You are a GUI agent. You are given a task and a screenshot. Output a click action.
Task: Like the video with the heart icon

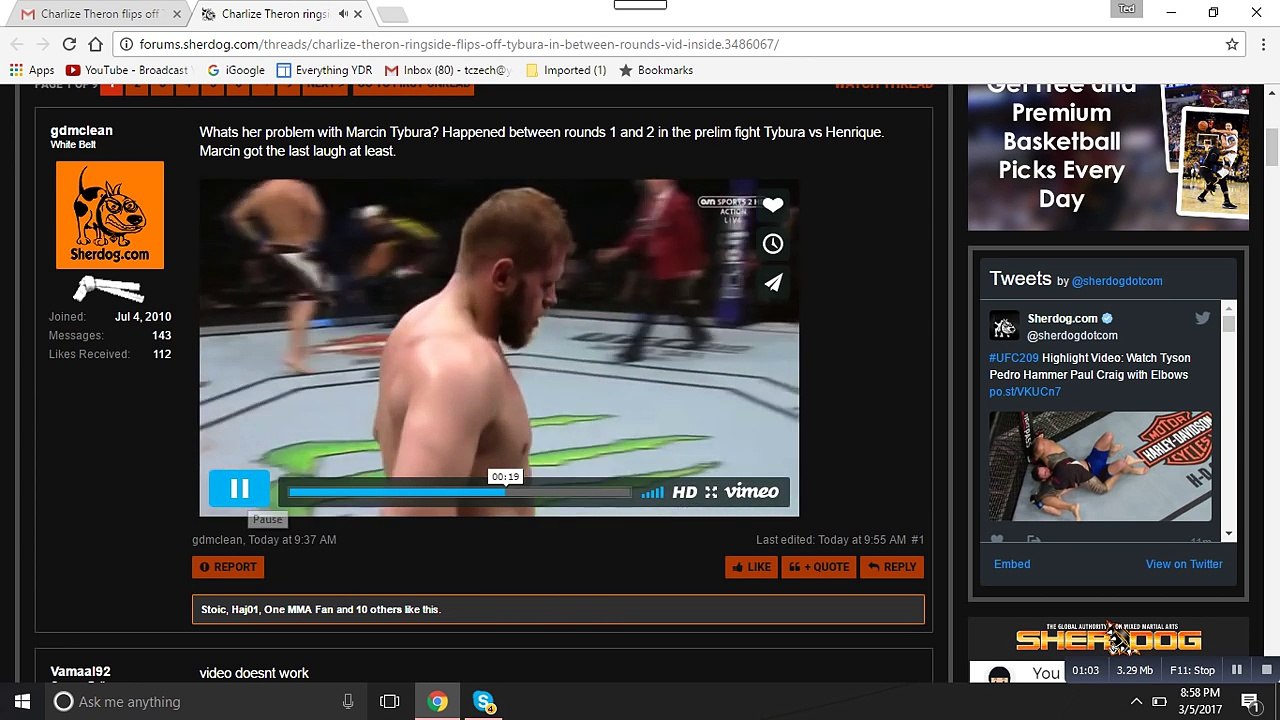click(x=773, y=205)
